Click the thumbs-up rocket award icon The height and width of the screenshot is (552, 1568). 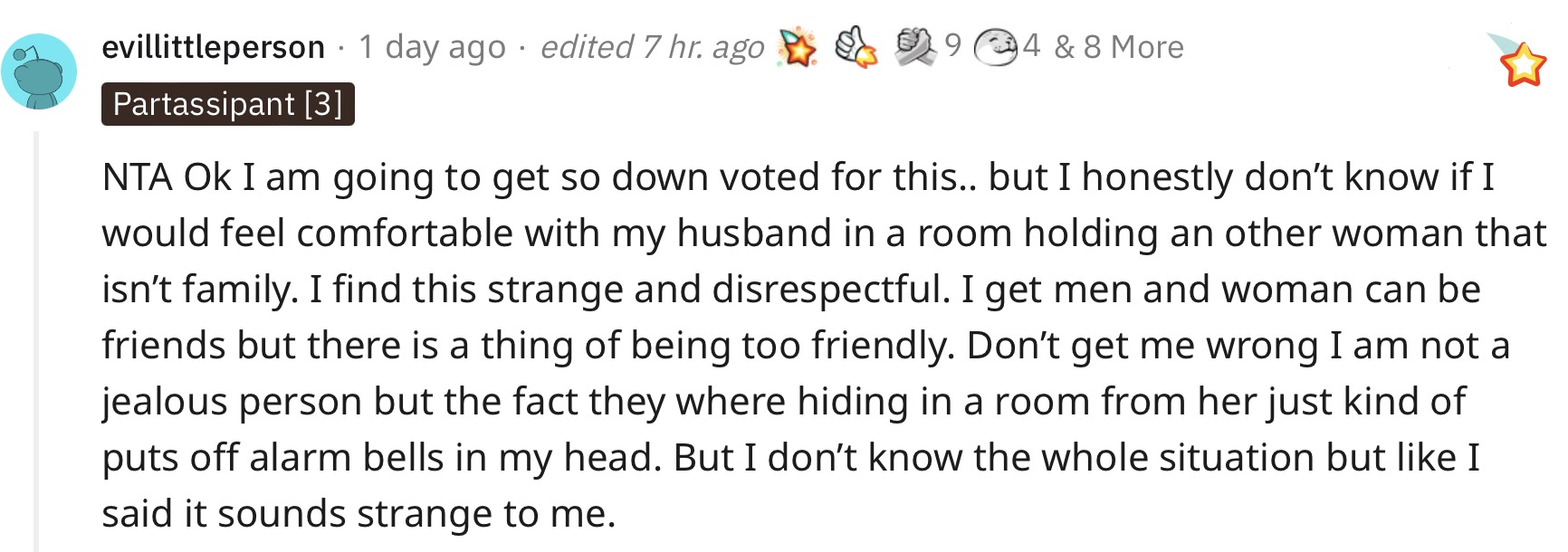pyautogui.click(x=855, y=46)
